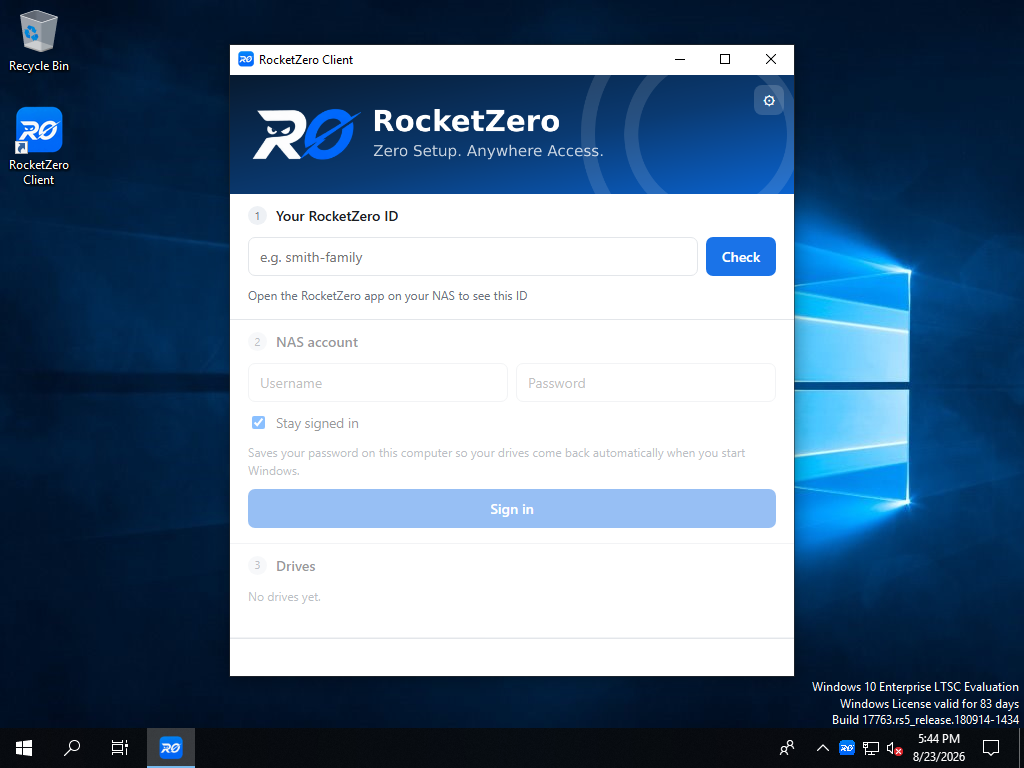Viewport: 1024px width, 768px height.
Task: Open the People icon in the taskbar
Action: tap(788, 748)
